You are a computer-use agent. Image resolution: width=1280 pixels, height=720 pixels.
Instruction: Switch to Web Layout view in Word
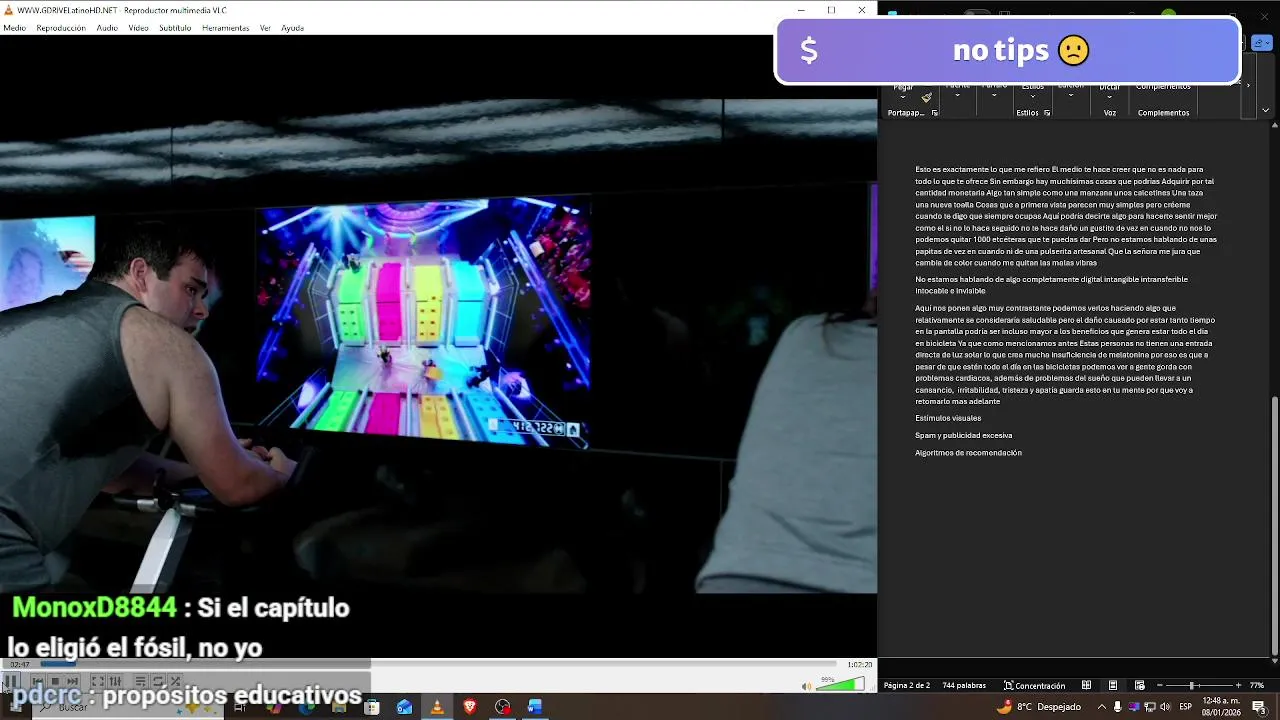pyautogui.click(x=1139, y=685)
